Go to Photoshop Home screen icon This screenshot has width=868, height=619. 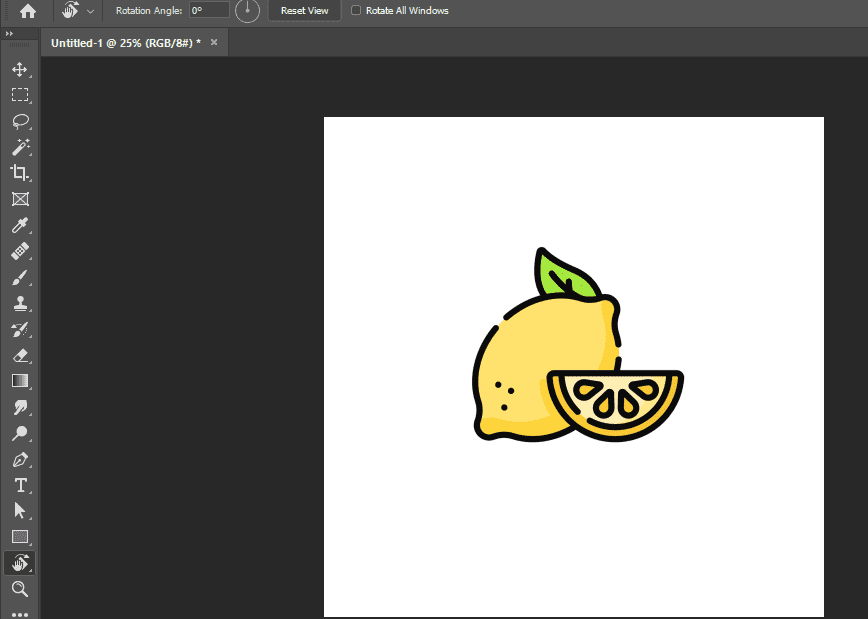28,12
